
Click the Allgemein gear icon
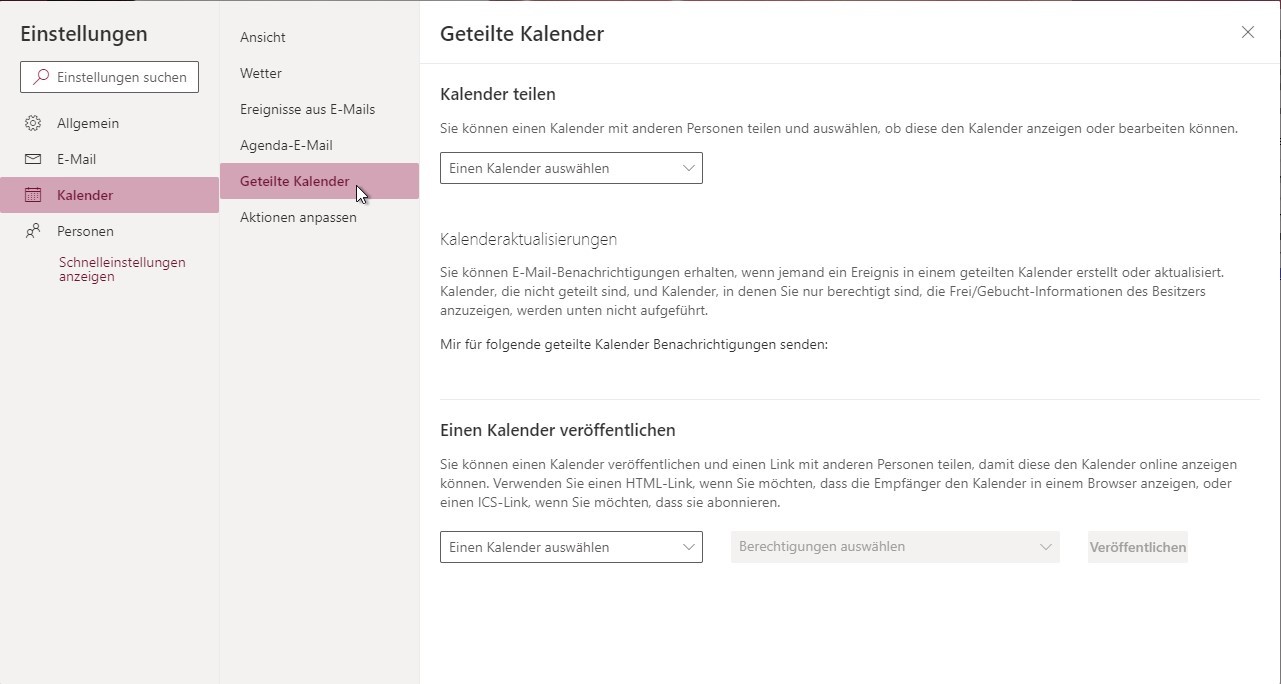pyautogui.click(x=33, y=123)
